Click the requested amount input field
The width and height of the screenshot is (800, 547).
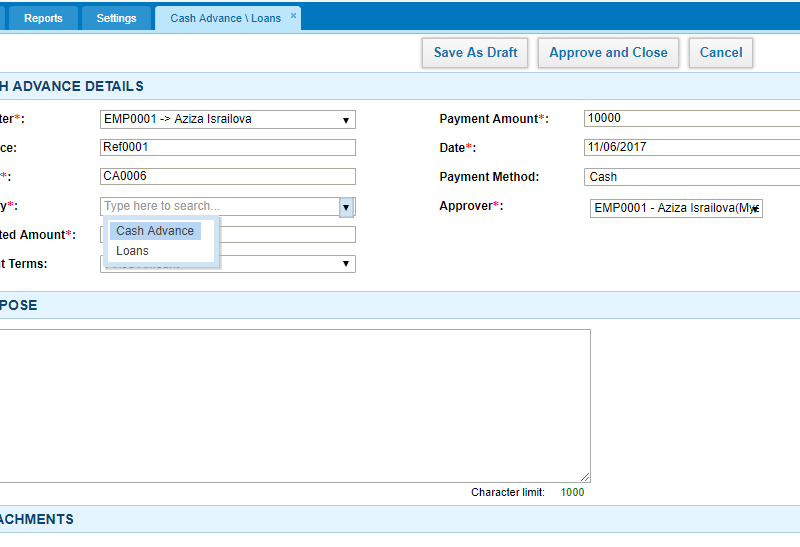pyautogui.click(x=287, y=235)
